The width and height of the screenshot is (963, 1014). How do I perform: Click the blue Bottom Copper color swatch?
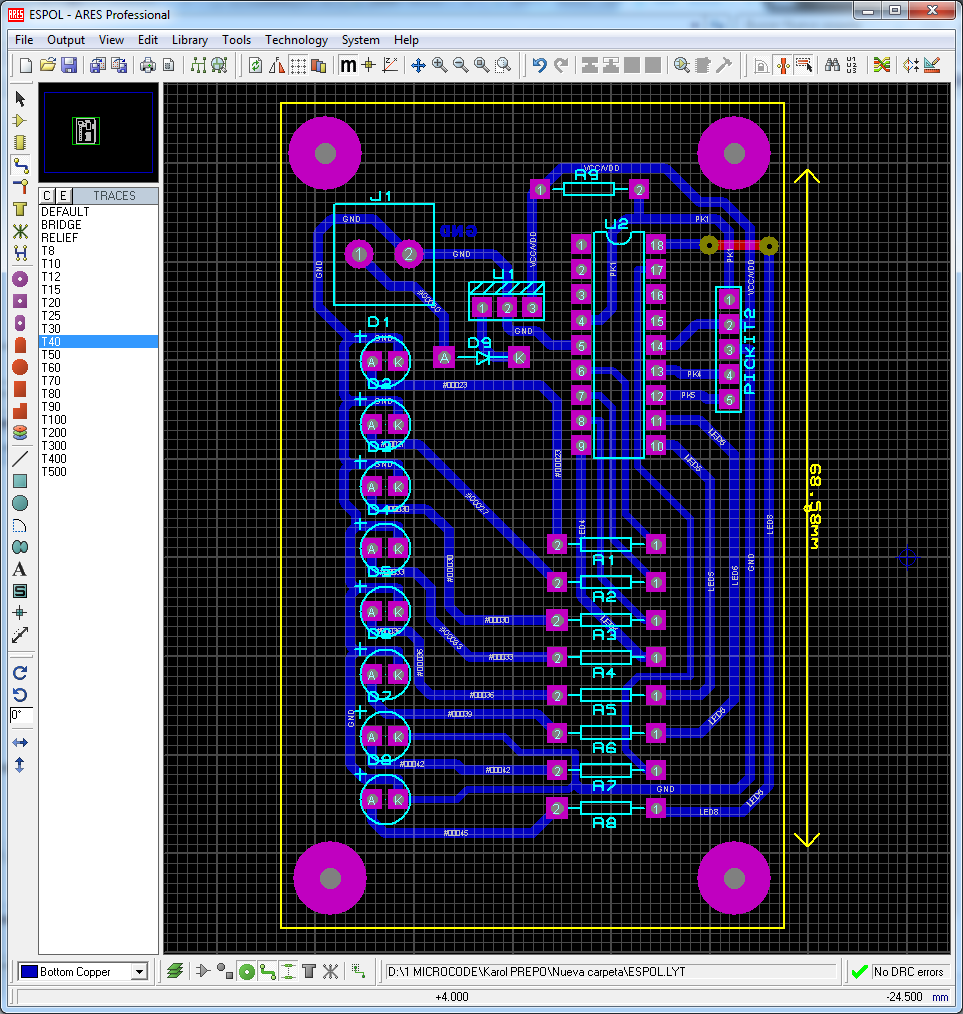tap(29, 971)
